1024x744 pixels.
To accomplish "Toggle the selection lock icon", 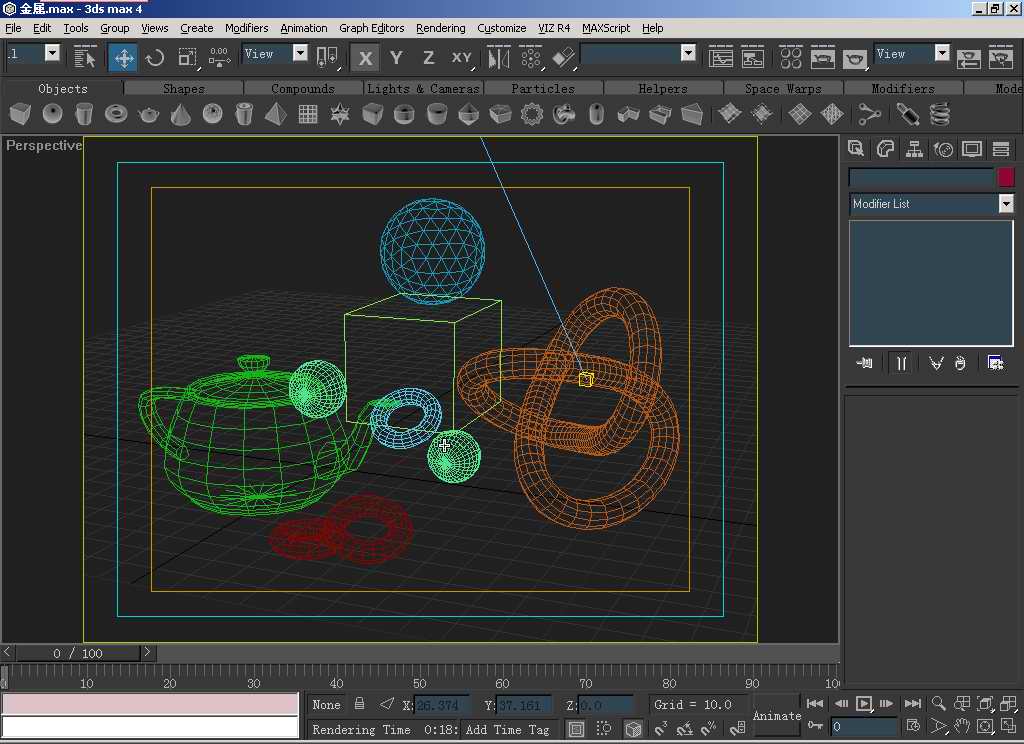I will pyautogui.click(x=360, y=704).
